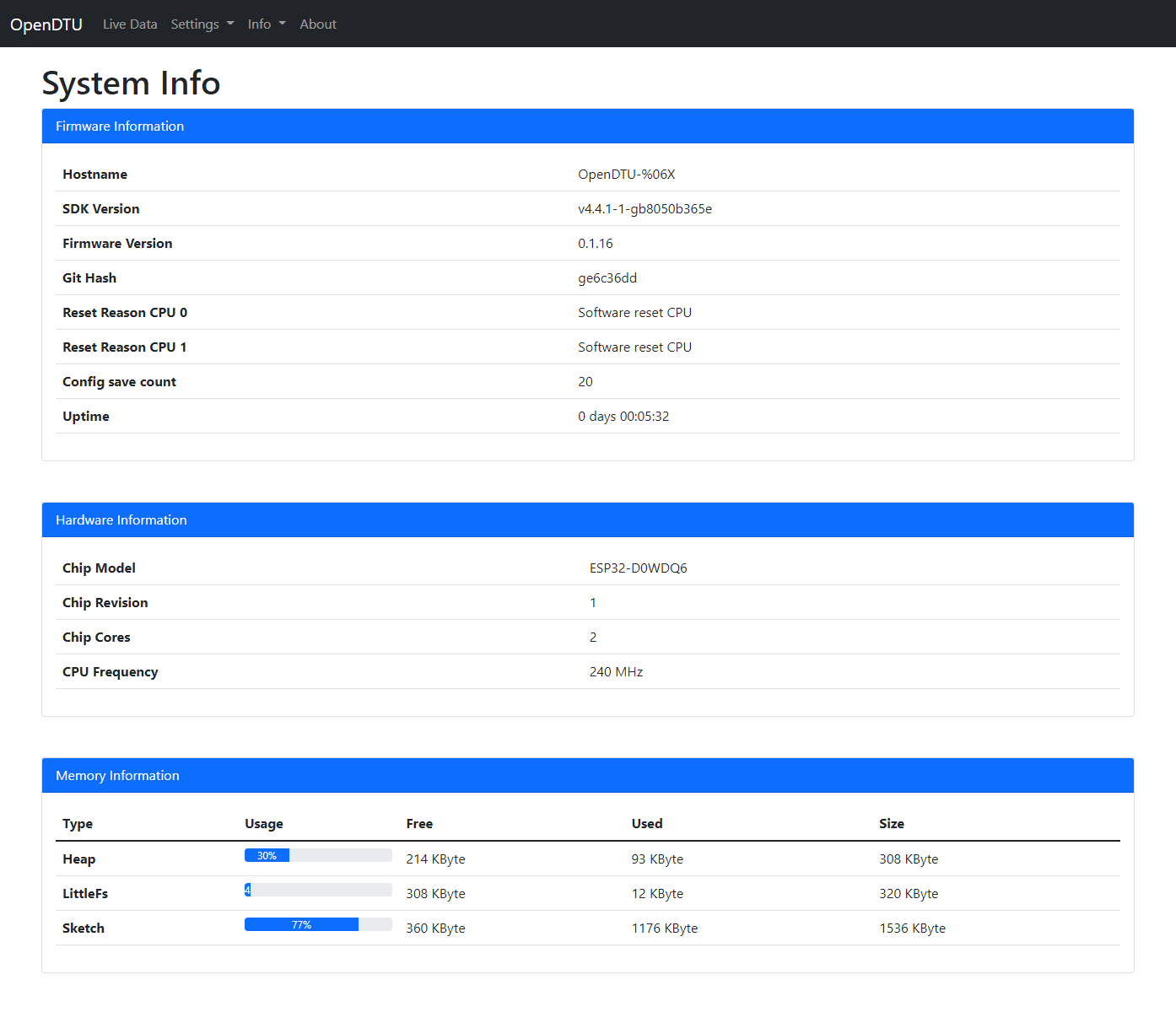Click the CPU frequency value 240 MHz
Screen dimensions: 1176x1012
[616, 672]
